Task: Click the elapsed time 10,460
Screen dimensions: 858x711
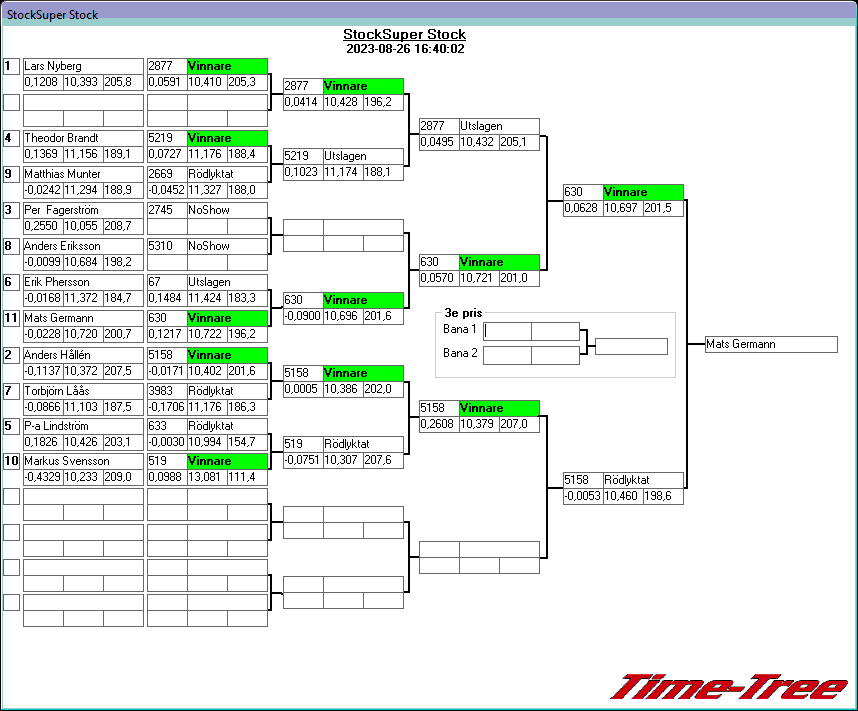Action: (x=623, y=496)
